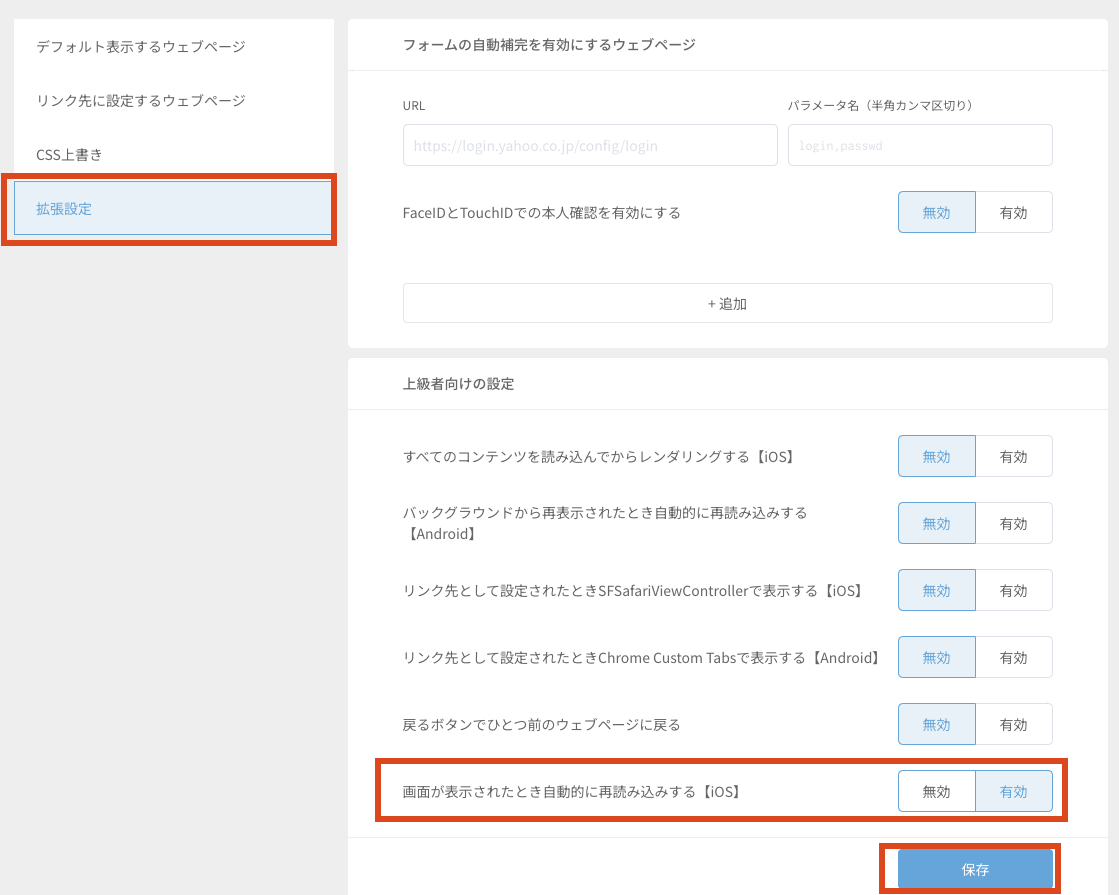Click the 保存 button
The height and width of the screenshot is (895, 1119).
coord(975,869)
